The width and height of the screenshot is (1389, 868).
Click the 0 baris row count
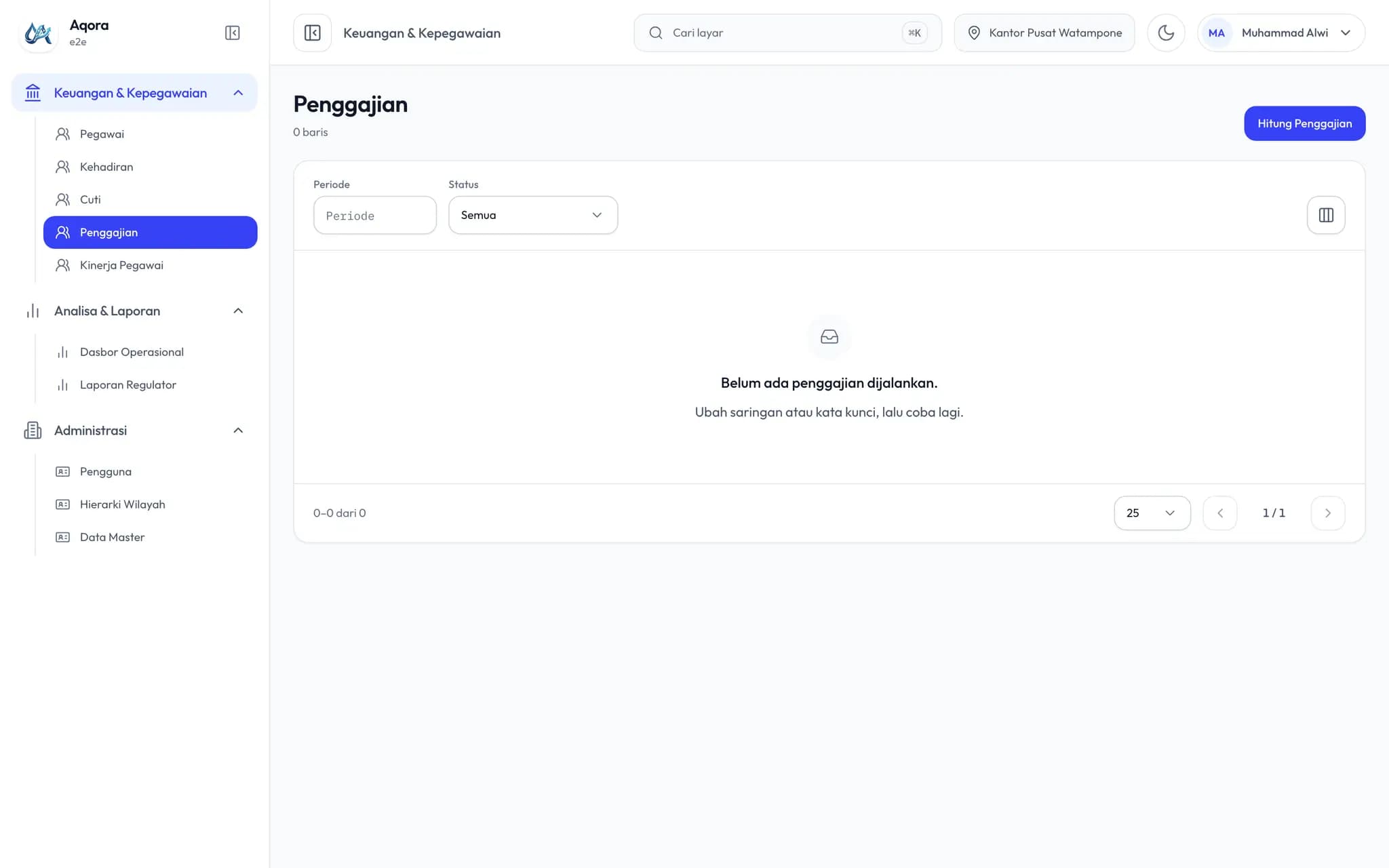tap(311, 132)
